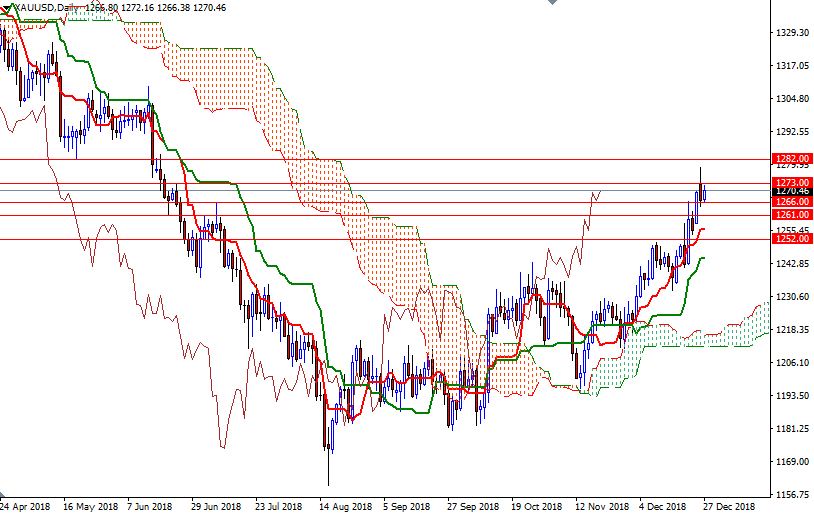Image resolution: width=814 pixels, height=514 pixels.
Task: Select the 1266.00 red price label
Action: (791, 202)
